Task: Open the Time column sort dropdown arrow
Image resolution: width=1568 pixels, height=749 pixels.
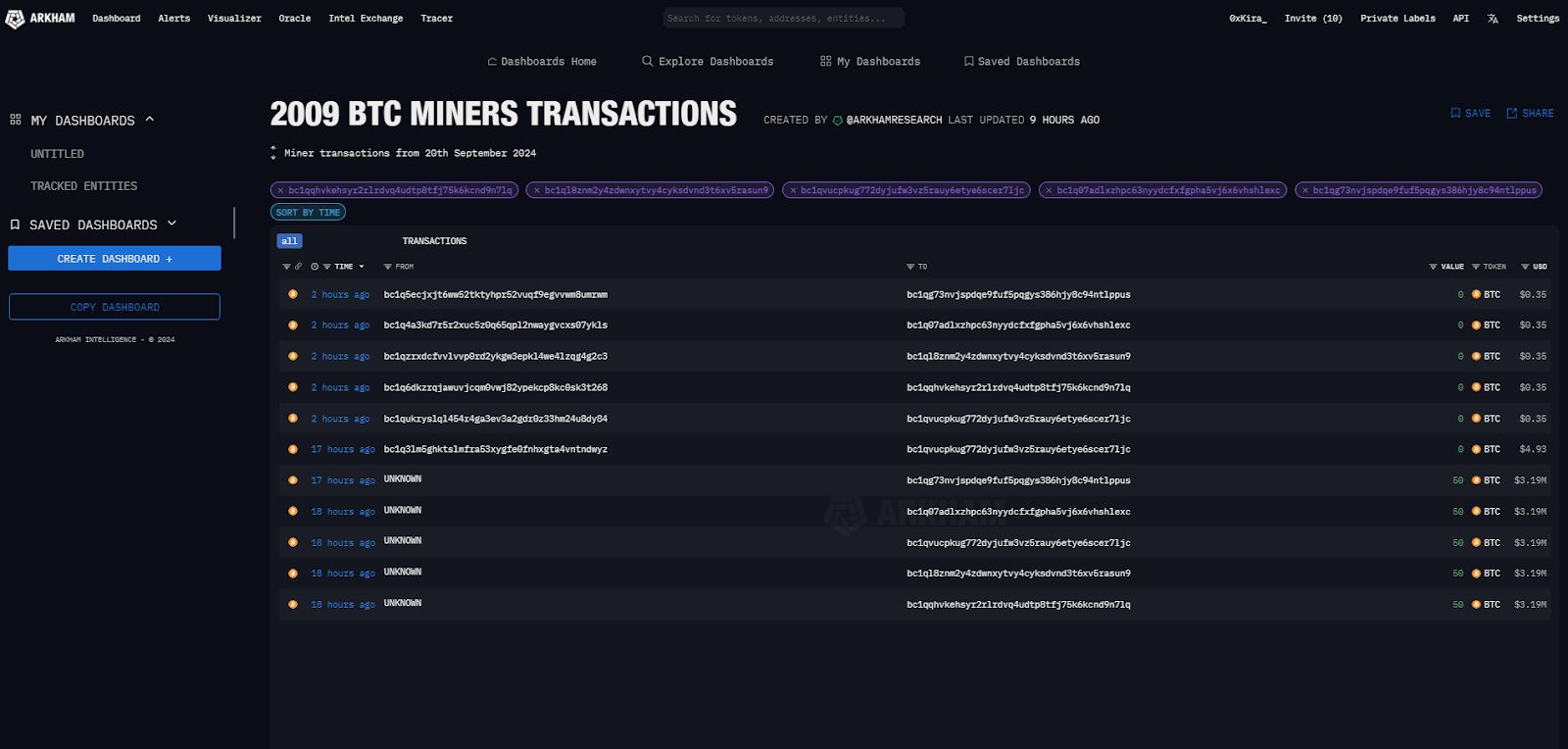Action: point(361,267)
